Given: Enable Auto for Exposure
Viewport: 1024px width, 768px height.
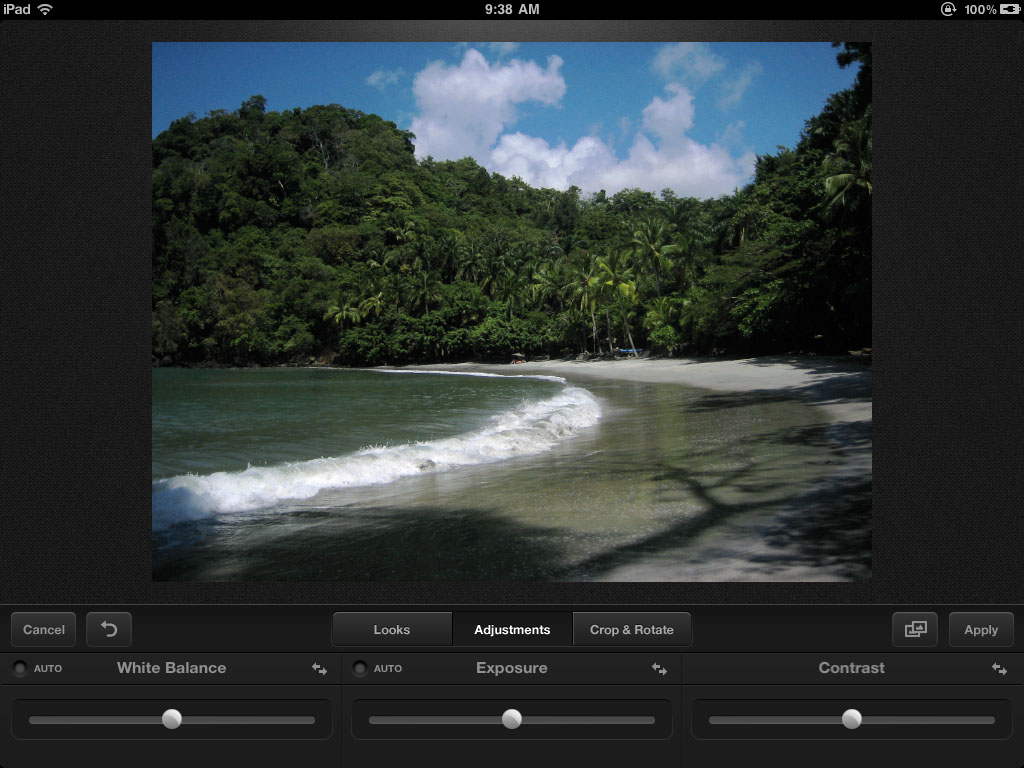Looking at the screenshot, I should 360,669.
